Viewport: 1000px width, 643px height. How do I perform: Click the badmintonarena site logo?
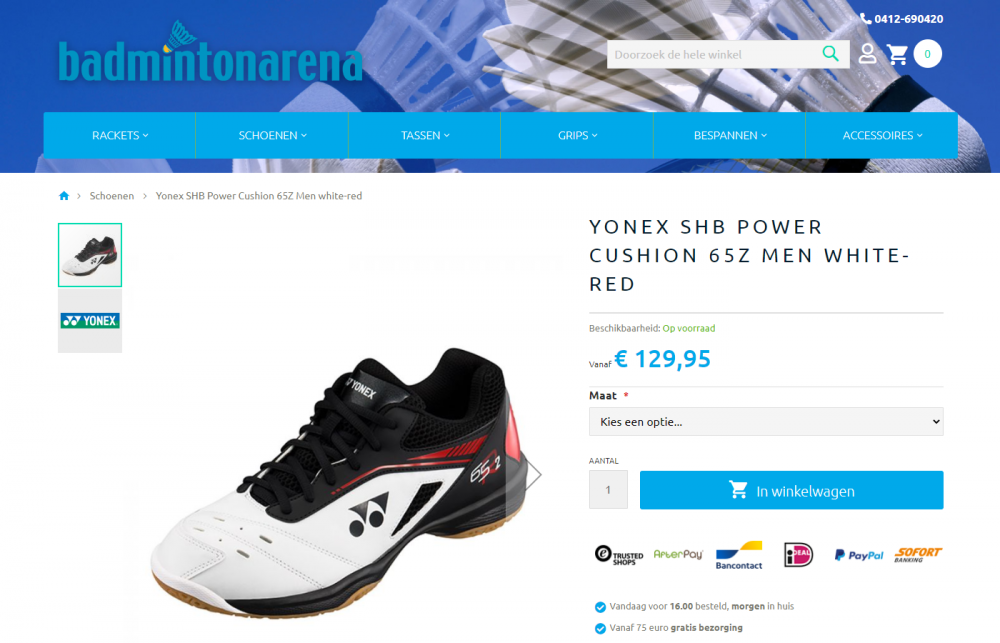[x=210, y=54]
